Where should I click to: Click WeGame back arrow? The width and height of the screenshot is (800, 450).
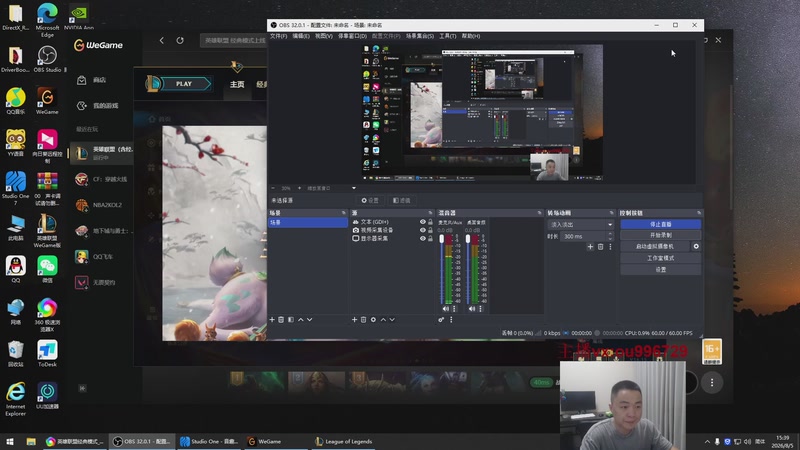[x=162, y=40]
